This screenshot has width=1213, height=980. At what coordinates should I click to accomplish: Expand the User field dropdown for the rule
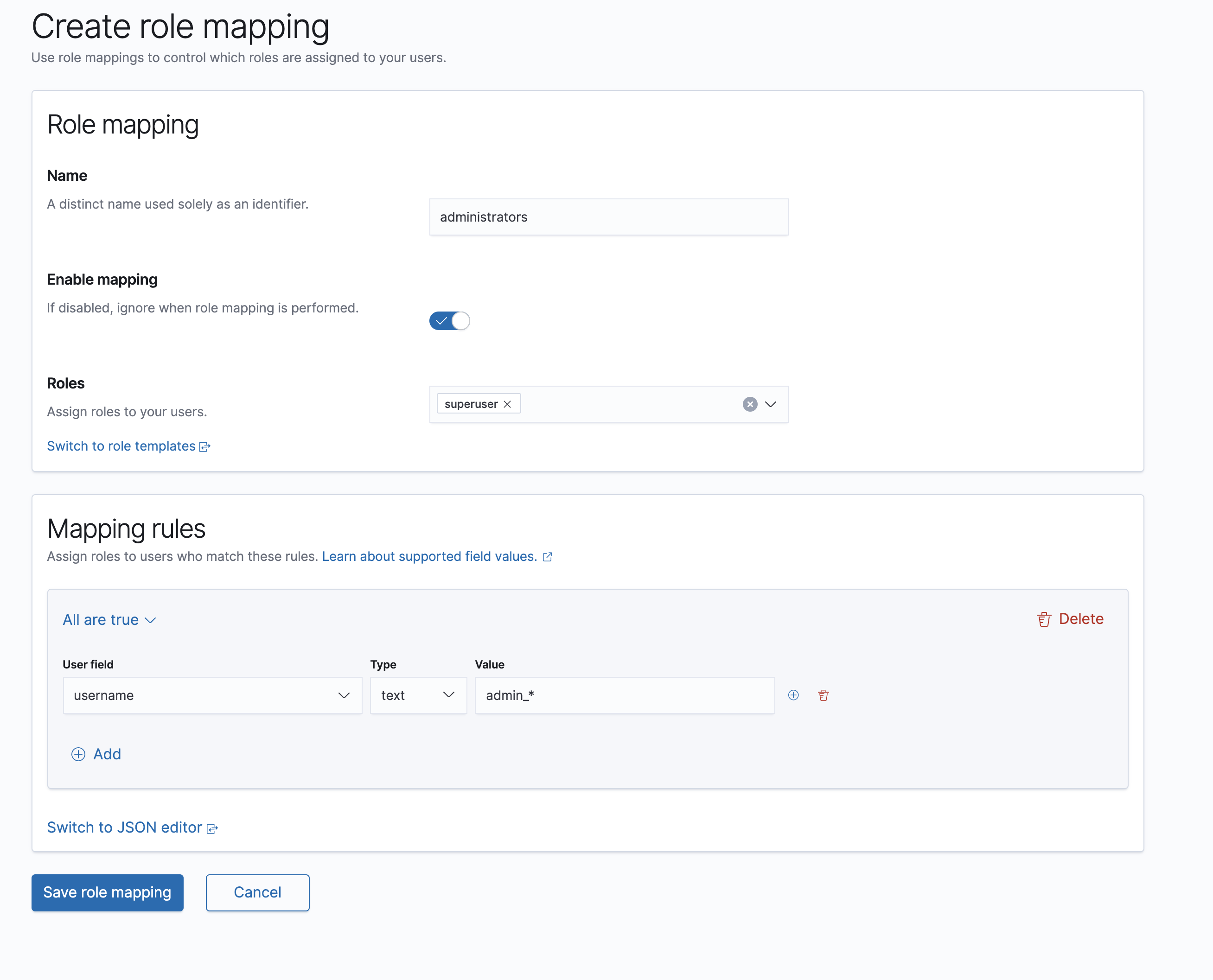(x=344, y=695)
